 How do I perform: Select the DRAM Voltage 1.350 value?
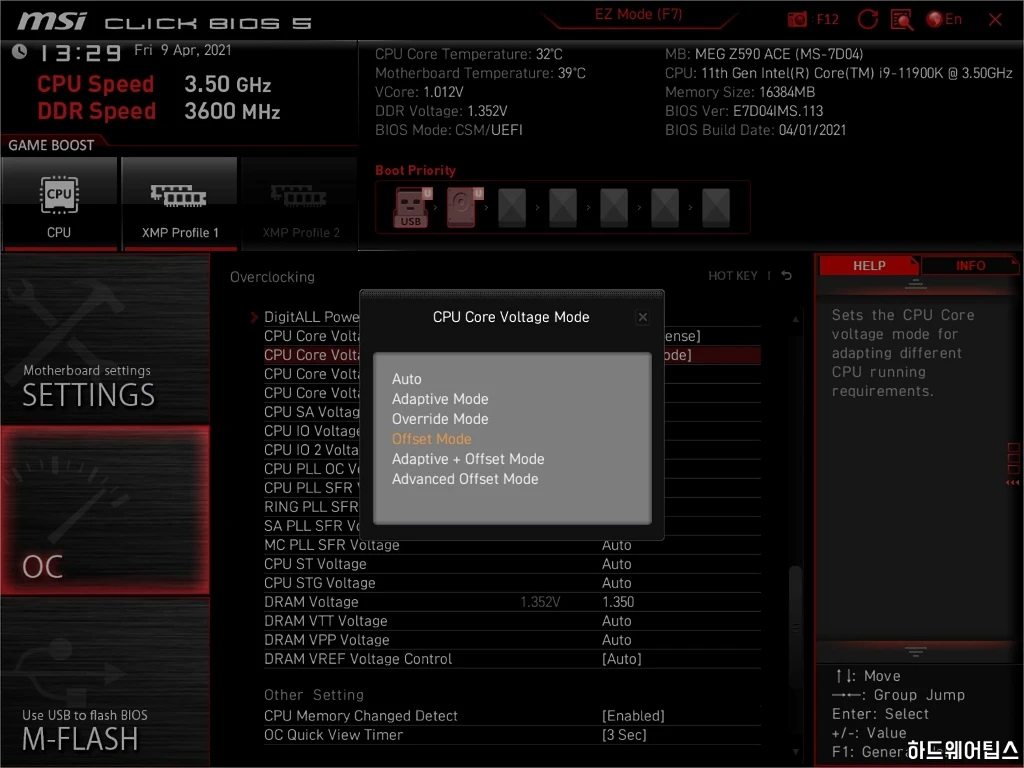point(618,602)
